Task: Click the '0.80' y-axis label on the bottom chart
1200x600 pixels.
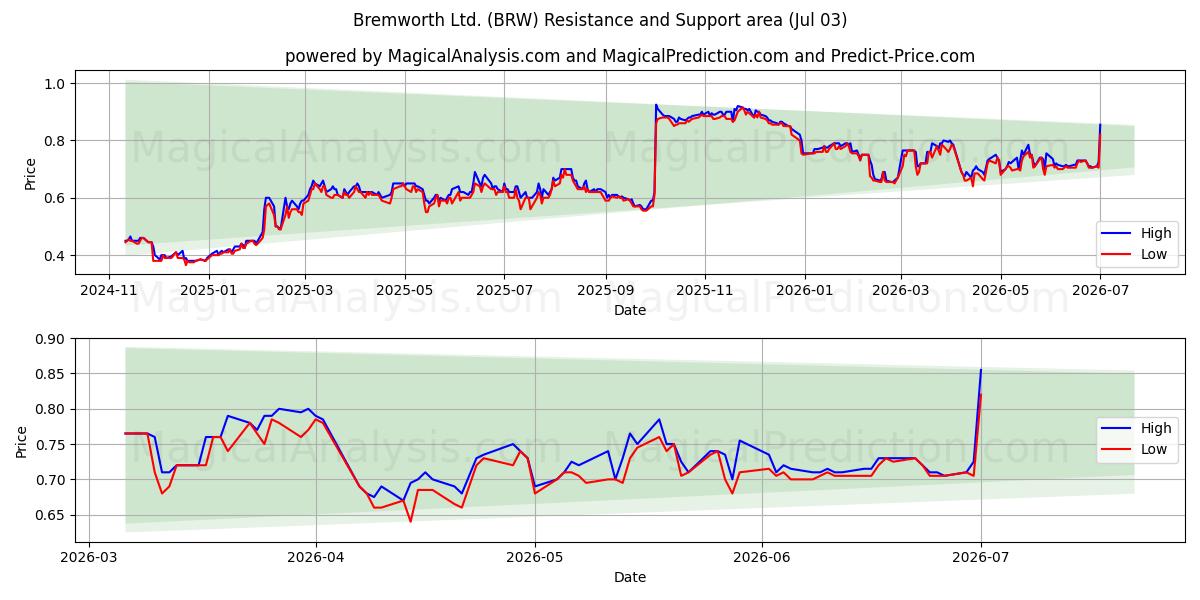Action: click(x=52, y=409)
